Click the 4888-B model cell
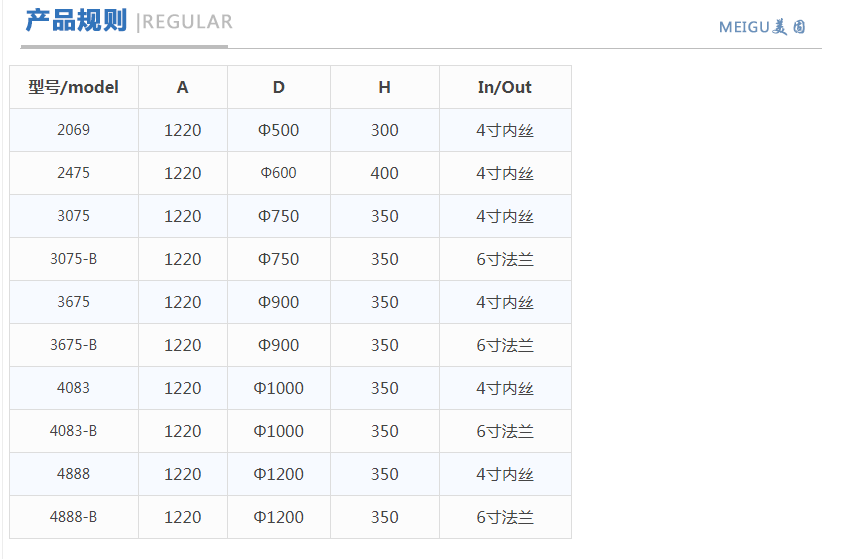 pos(74,517)
